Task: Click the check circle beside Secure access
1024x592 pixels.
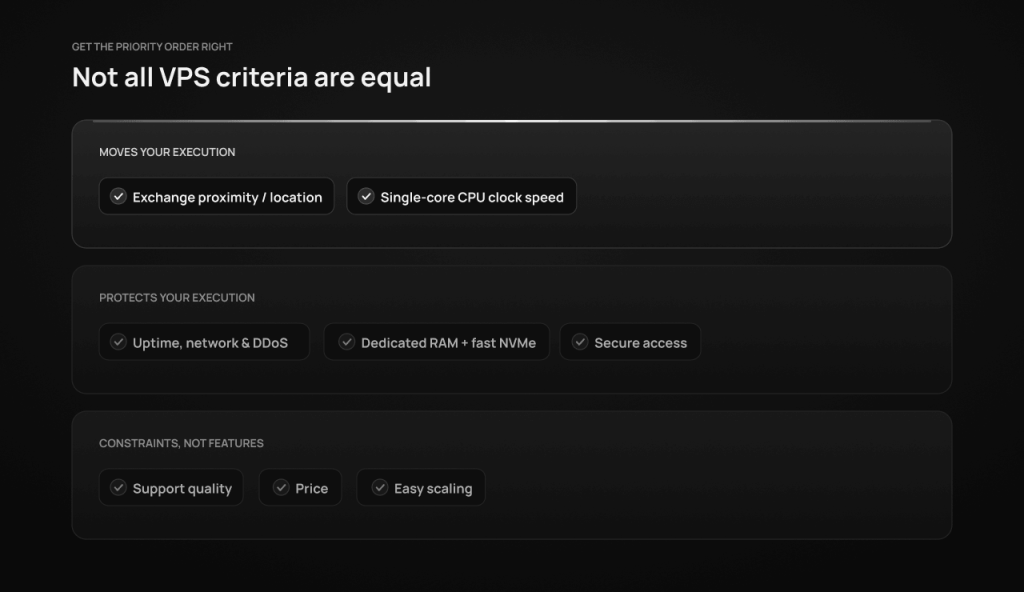Action: (580, 342)
